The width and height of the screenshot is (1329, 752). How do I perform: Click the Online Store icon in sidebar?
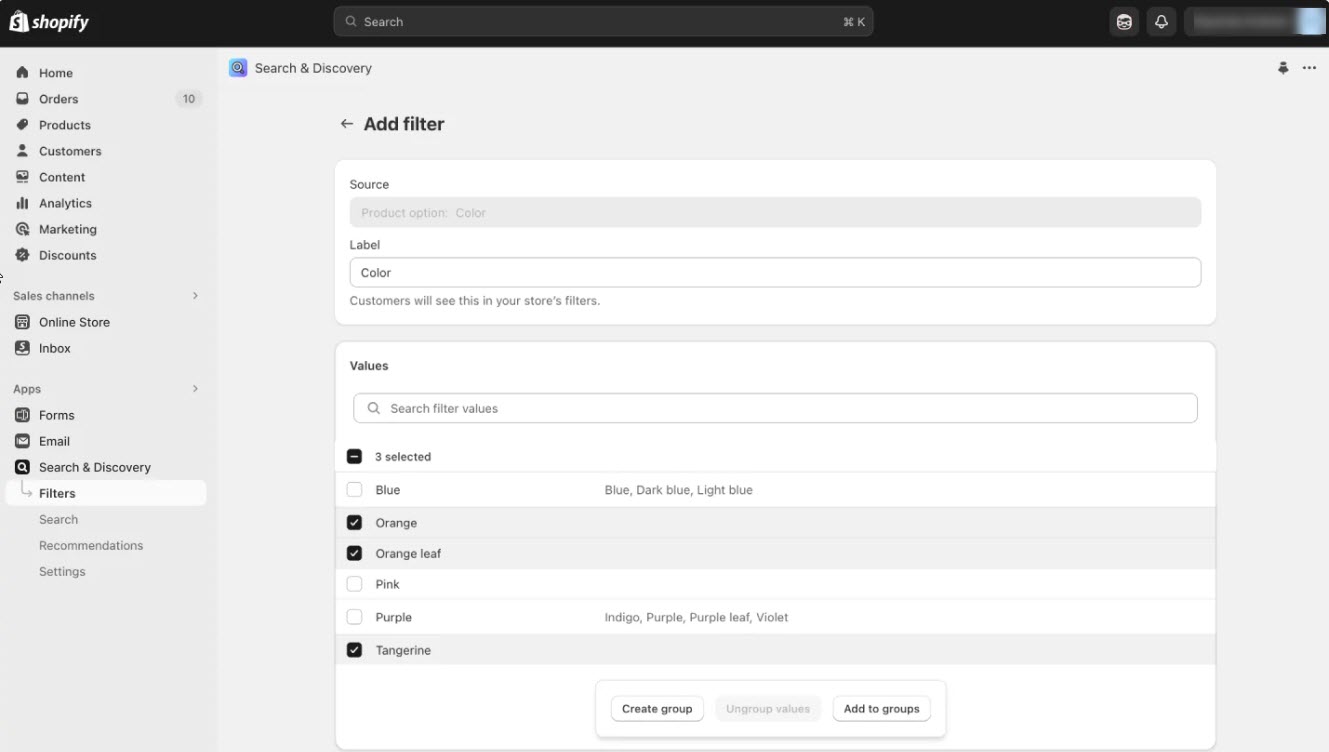pyautogui.click(x=22, y=322)
